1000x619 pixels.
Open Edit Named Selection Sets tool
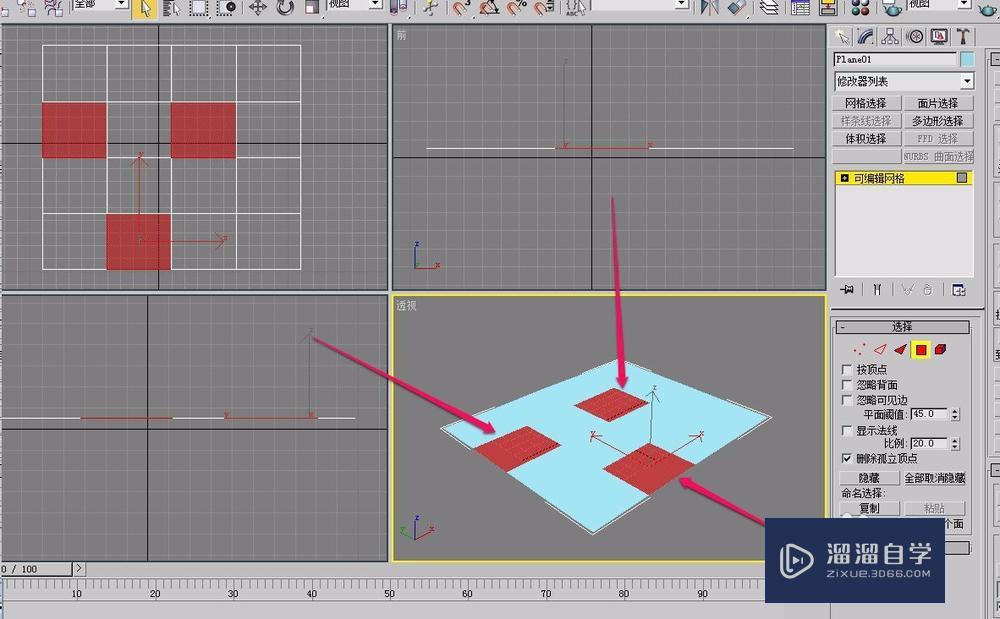(576, 8)
